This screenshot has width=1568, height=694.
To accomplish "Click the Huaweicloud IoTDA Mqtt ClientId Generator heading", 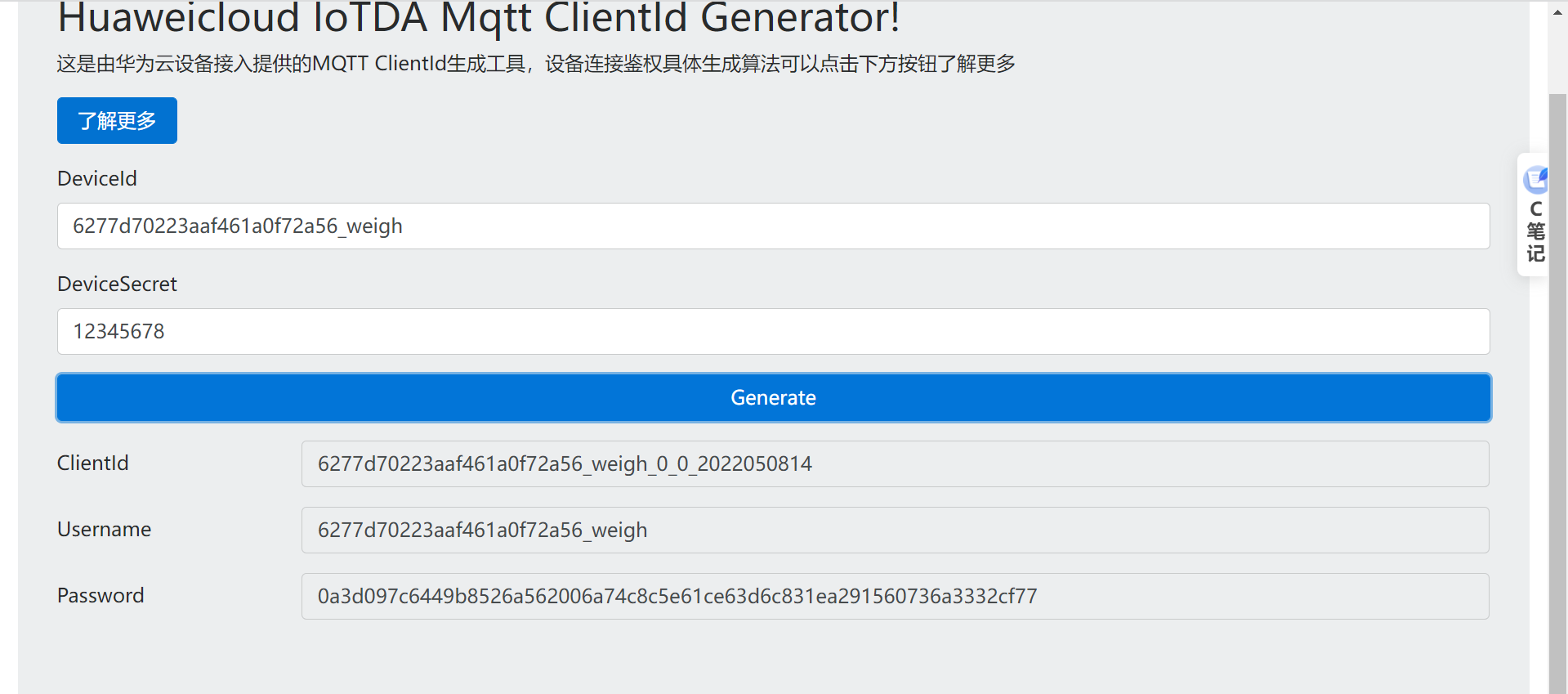I will click(x=479, y=18).
